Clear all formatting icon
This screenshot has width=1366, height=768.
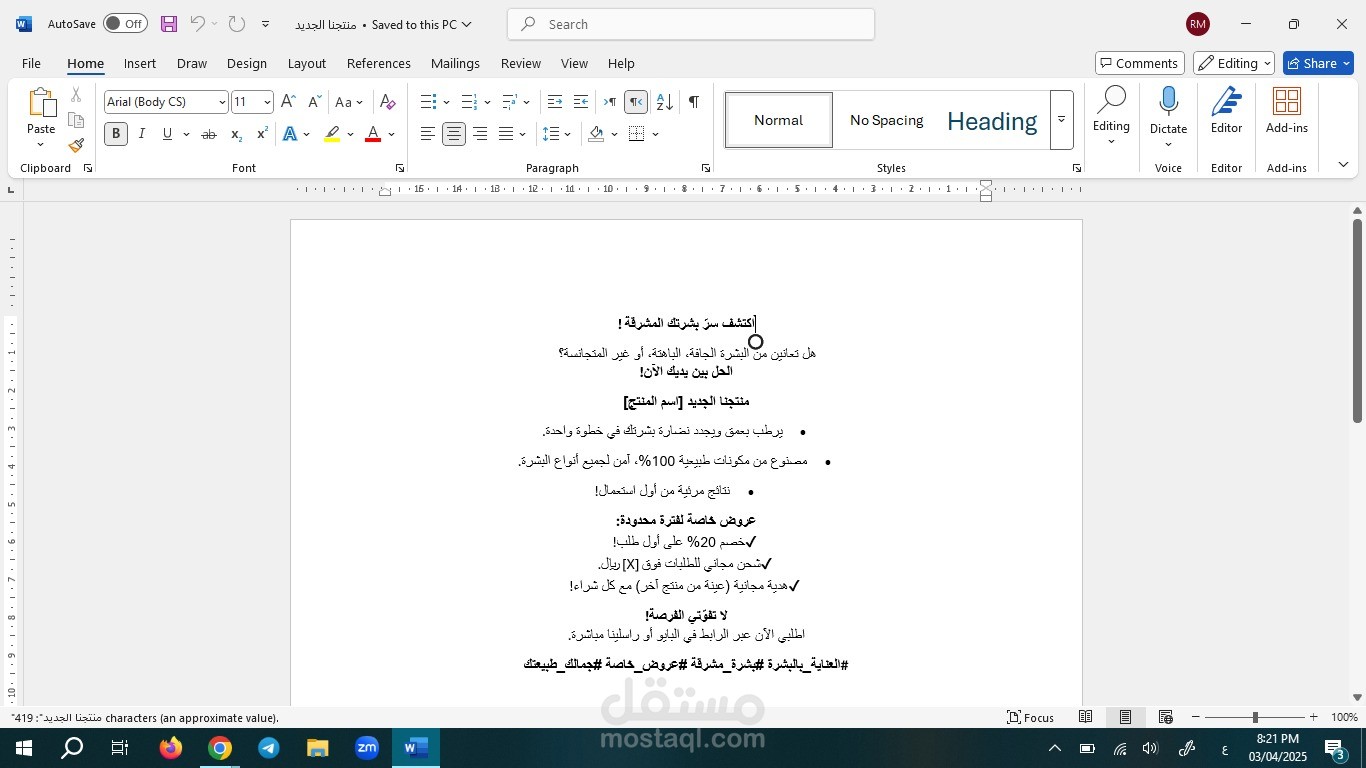[388, 102]
